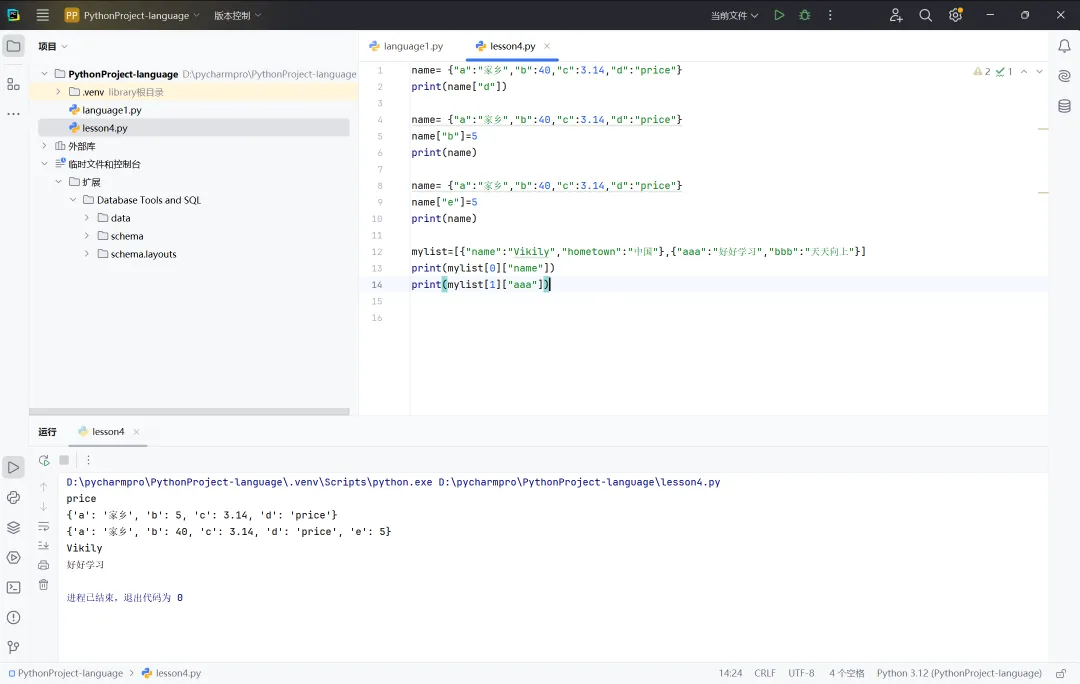Screen dimensions: 1080x684
Task: Toggle soft-wrap in run console
Action: point(43,526)
